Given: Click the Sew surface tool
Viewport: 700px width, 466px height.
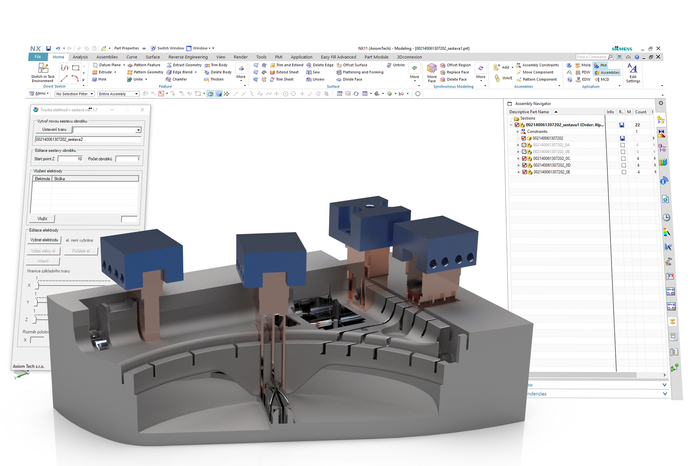Looking at the screenshot, I should click(x=313, y=72).
